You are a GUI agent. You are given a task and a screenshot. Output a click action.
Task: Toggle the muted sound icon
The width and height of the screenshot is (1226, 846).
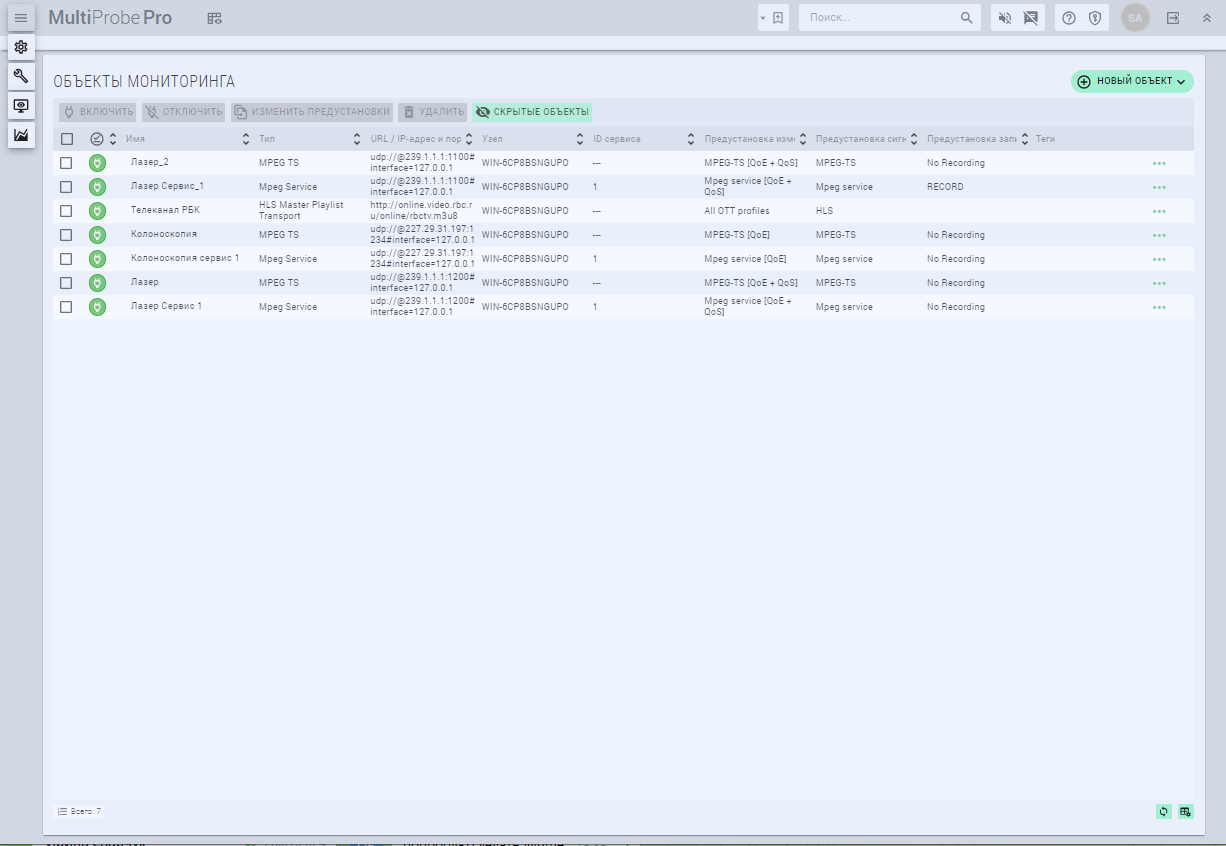coord(1005,18)
